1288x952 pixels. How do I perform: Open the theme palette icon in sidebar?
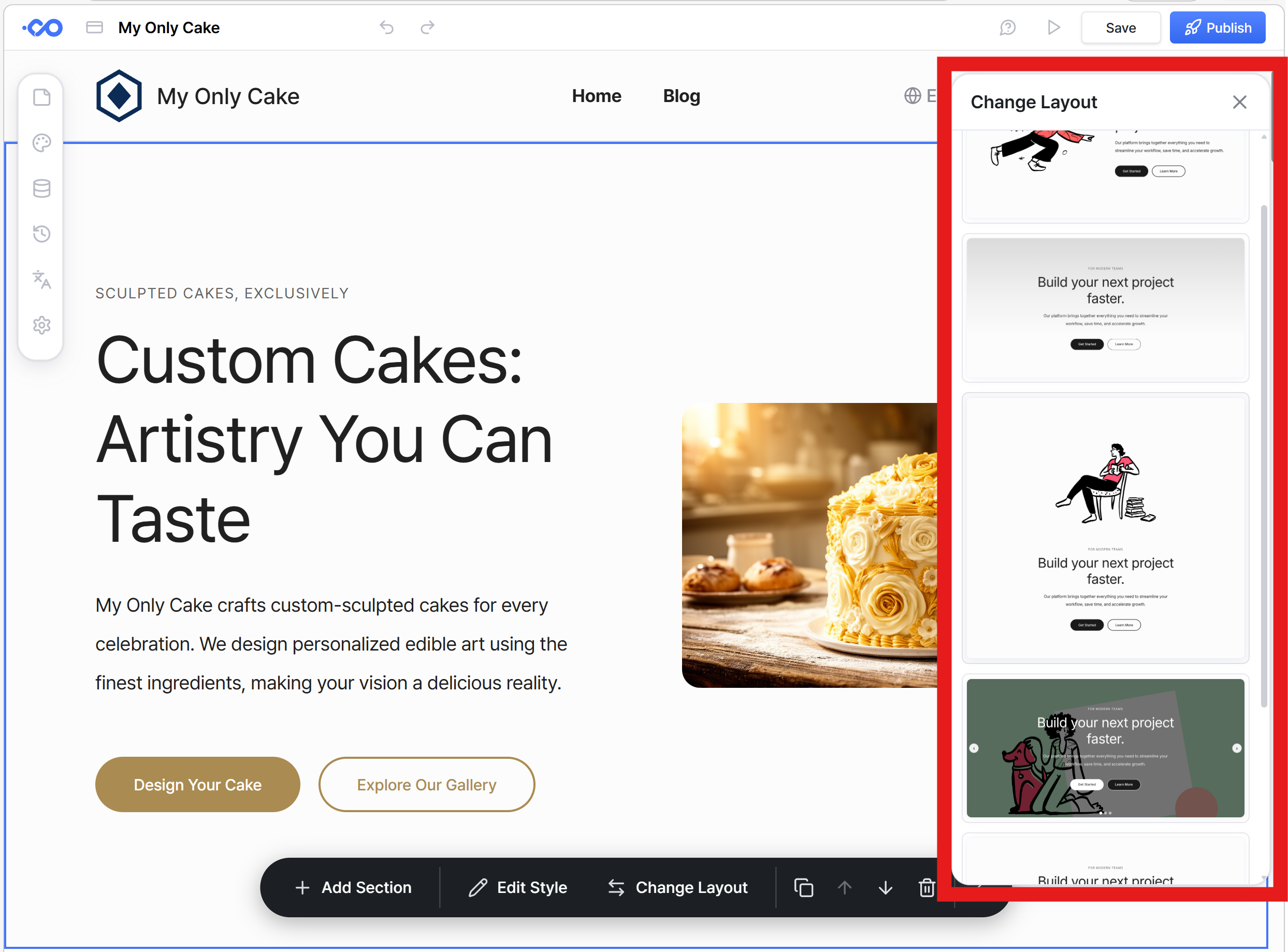click(x=41, y=143)
